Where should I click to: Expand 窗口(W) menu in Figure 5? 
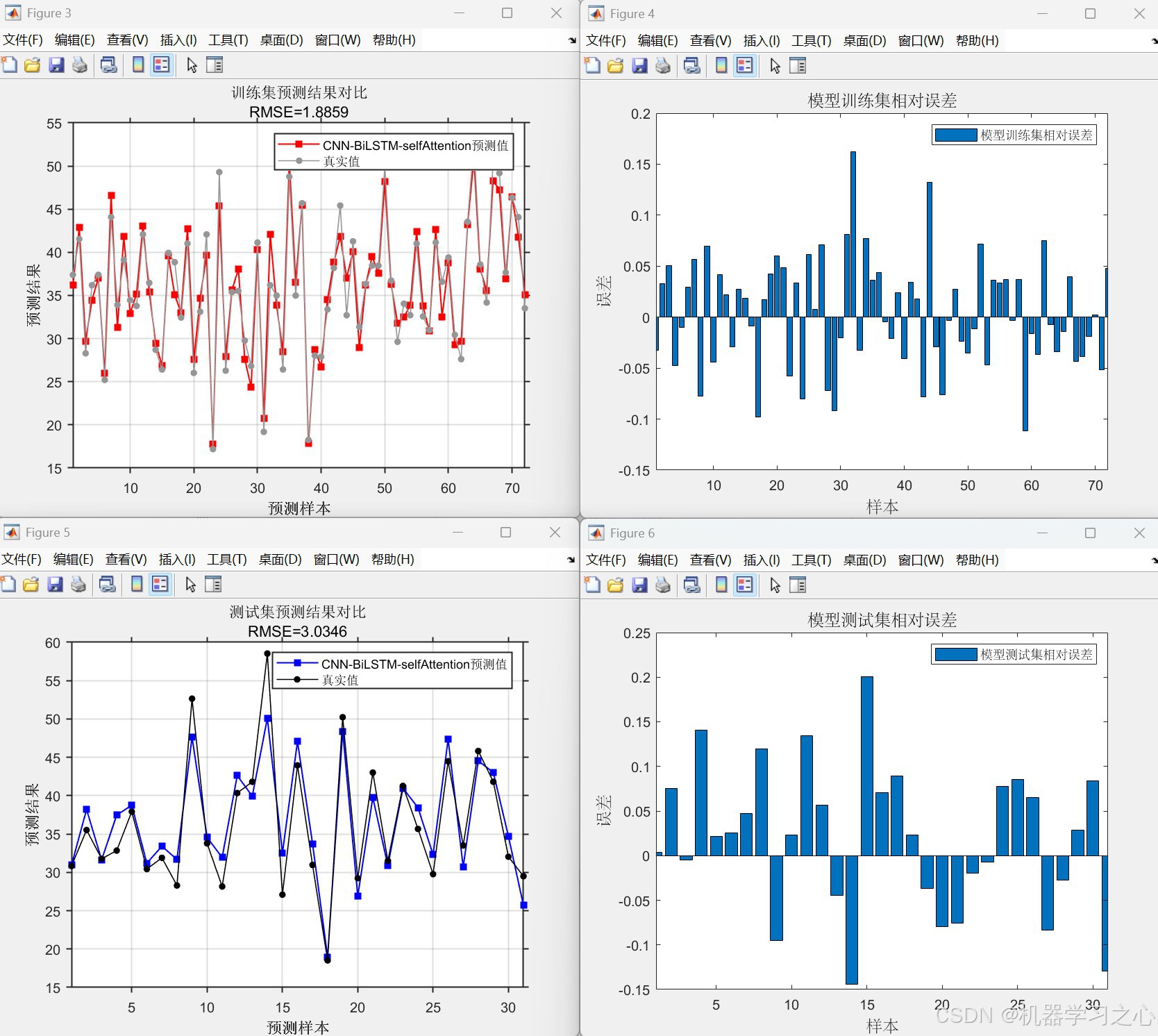point(337,560)
